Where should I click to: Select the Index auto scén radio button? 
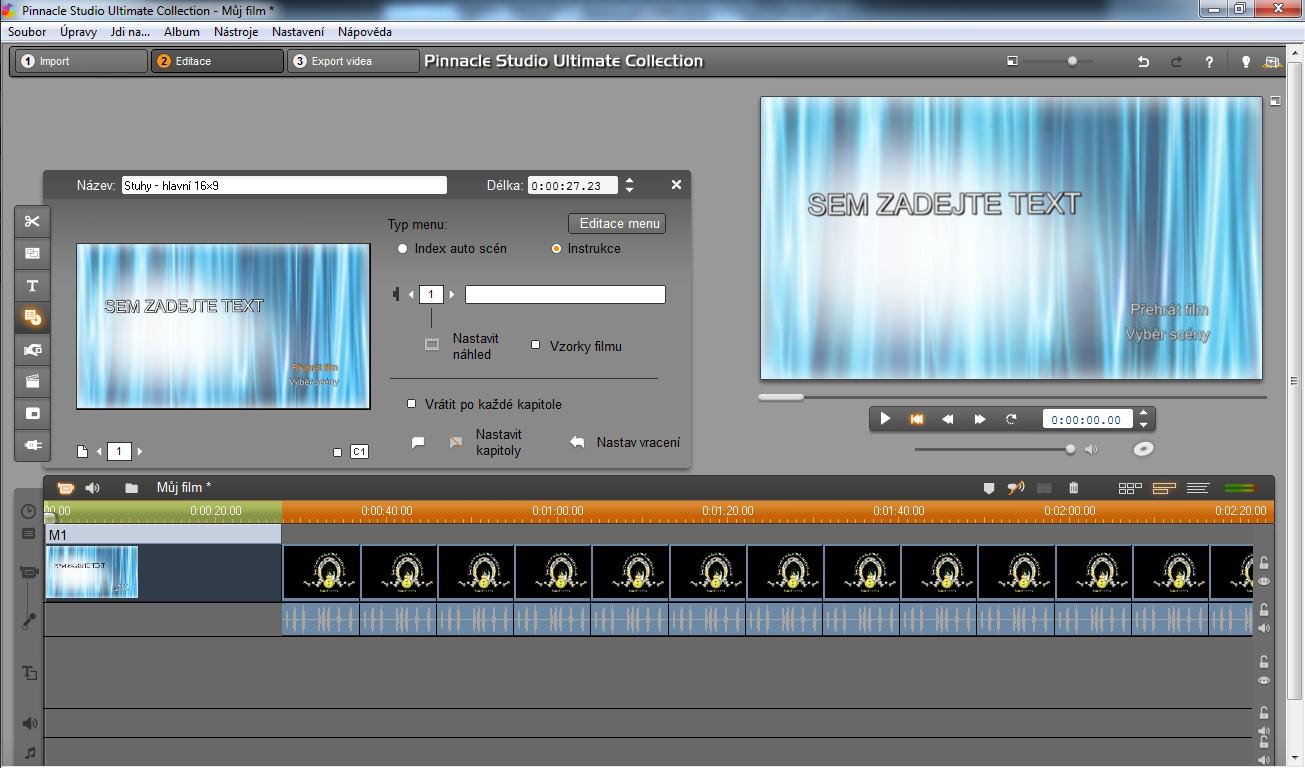(403, 249)
